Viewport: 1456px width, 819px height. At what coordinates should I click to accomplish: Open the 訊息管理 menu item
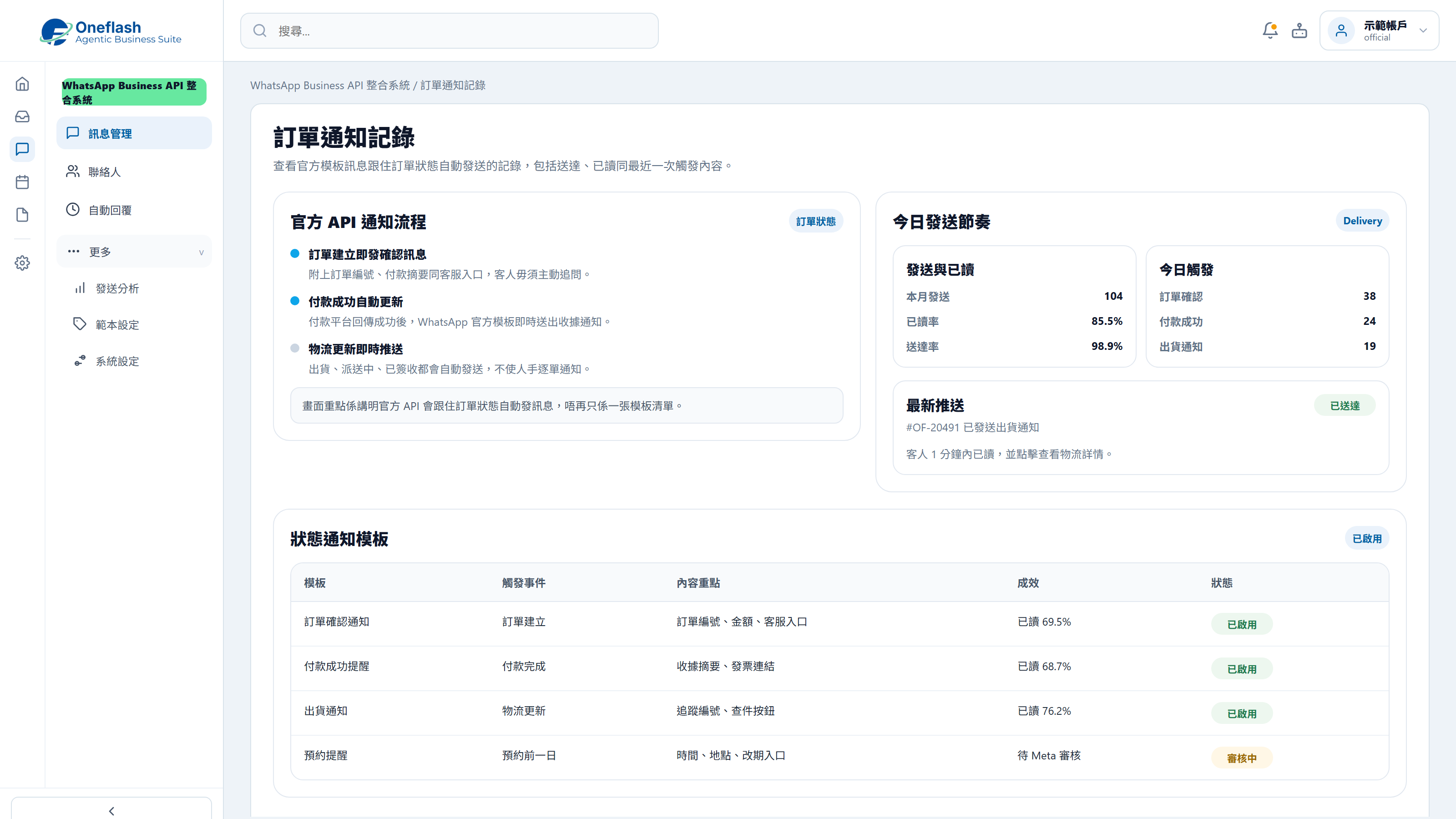click(x=134, y=133)
